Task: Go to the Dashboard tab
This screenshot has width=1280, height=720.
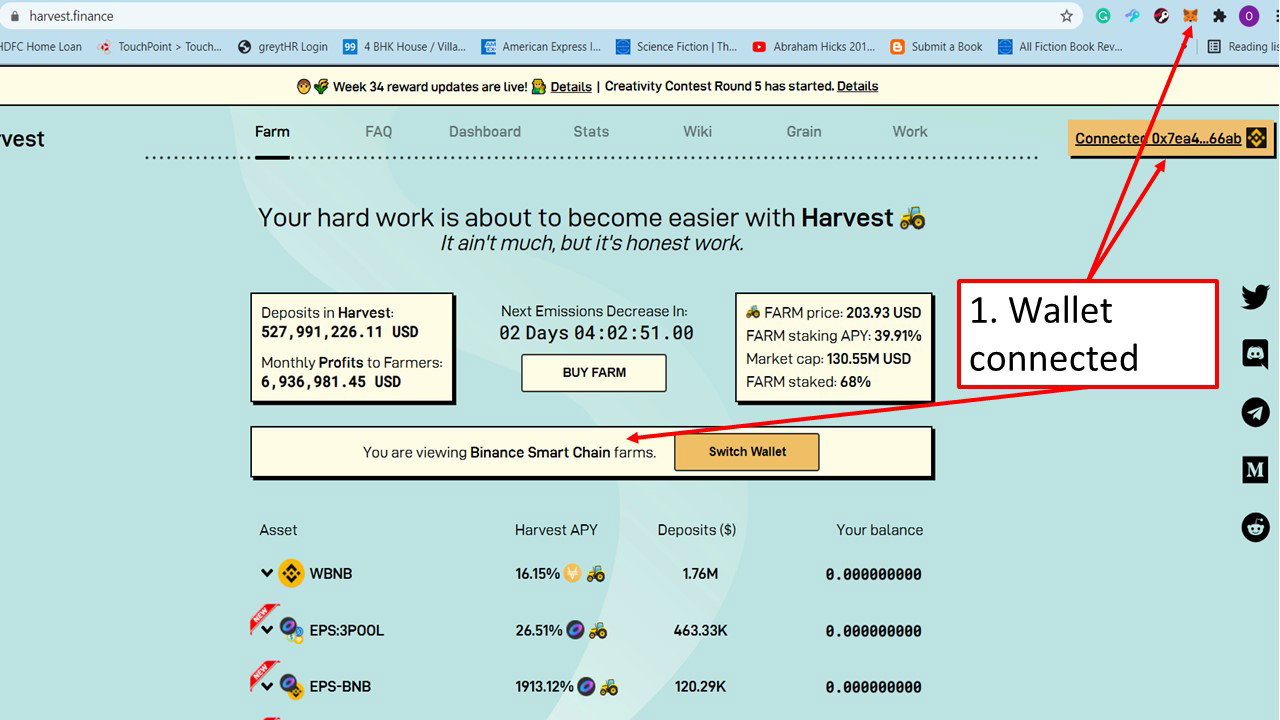Action: [x=485, y=132]
